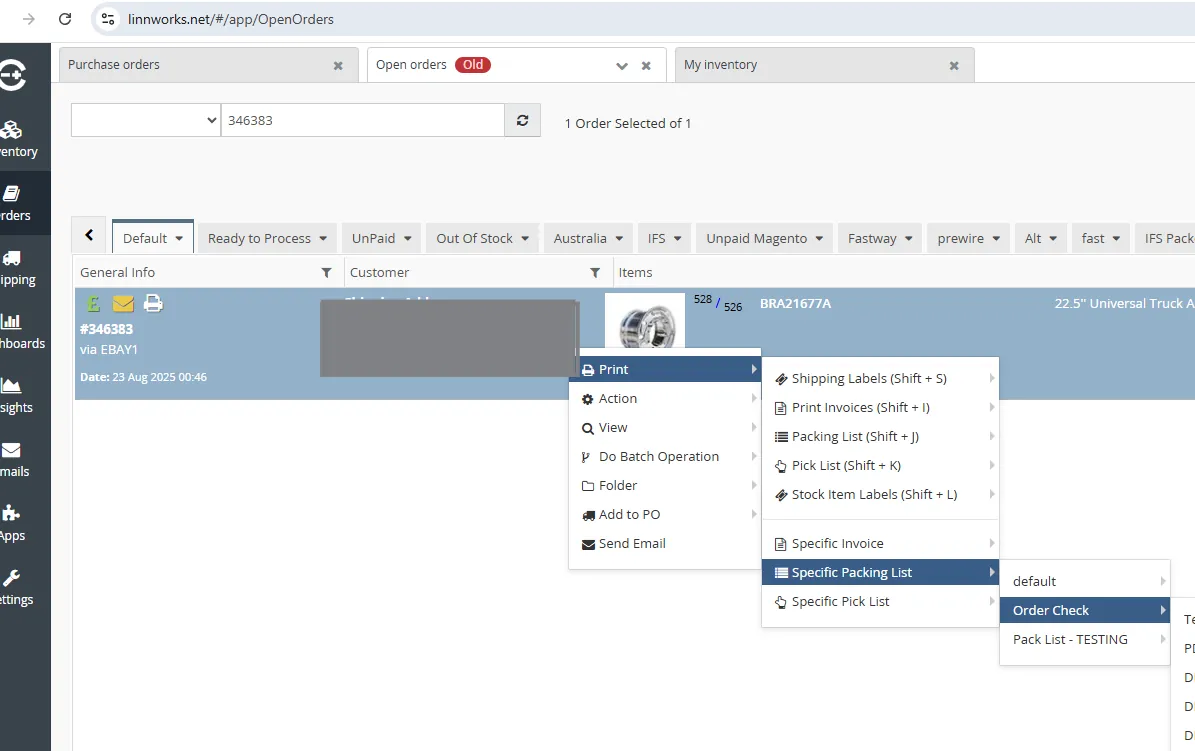Click the browser address bar URL

pyautogui.click(x=231, y=19)
